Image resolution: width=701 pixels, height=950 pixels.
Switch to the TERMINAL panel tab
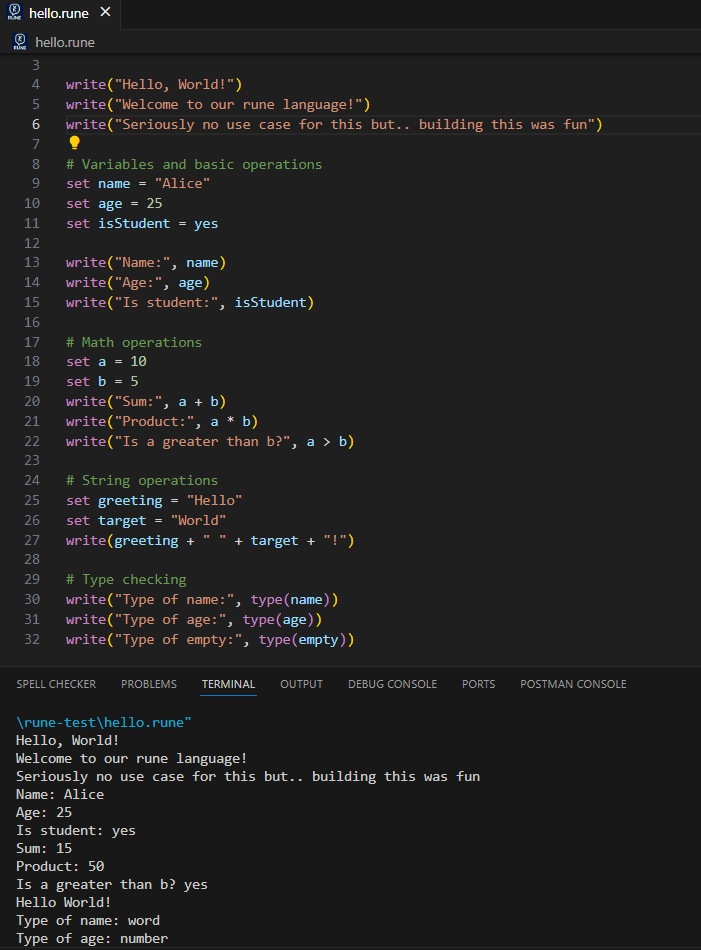click(228, 684)
